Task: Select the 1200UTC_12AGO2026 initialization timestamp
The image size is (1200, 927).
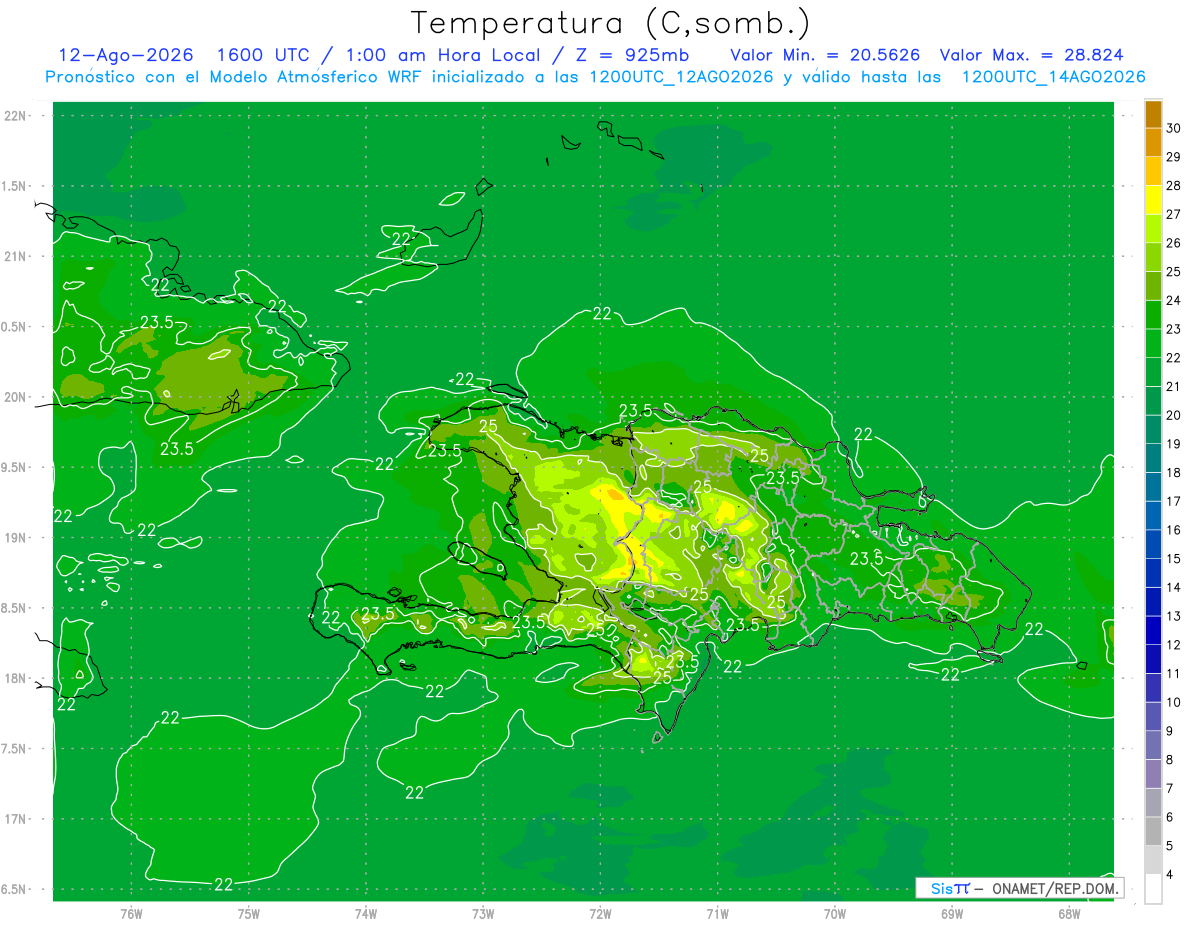Action: [x=680, y=77]
